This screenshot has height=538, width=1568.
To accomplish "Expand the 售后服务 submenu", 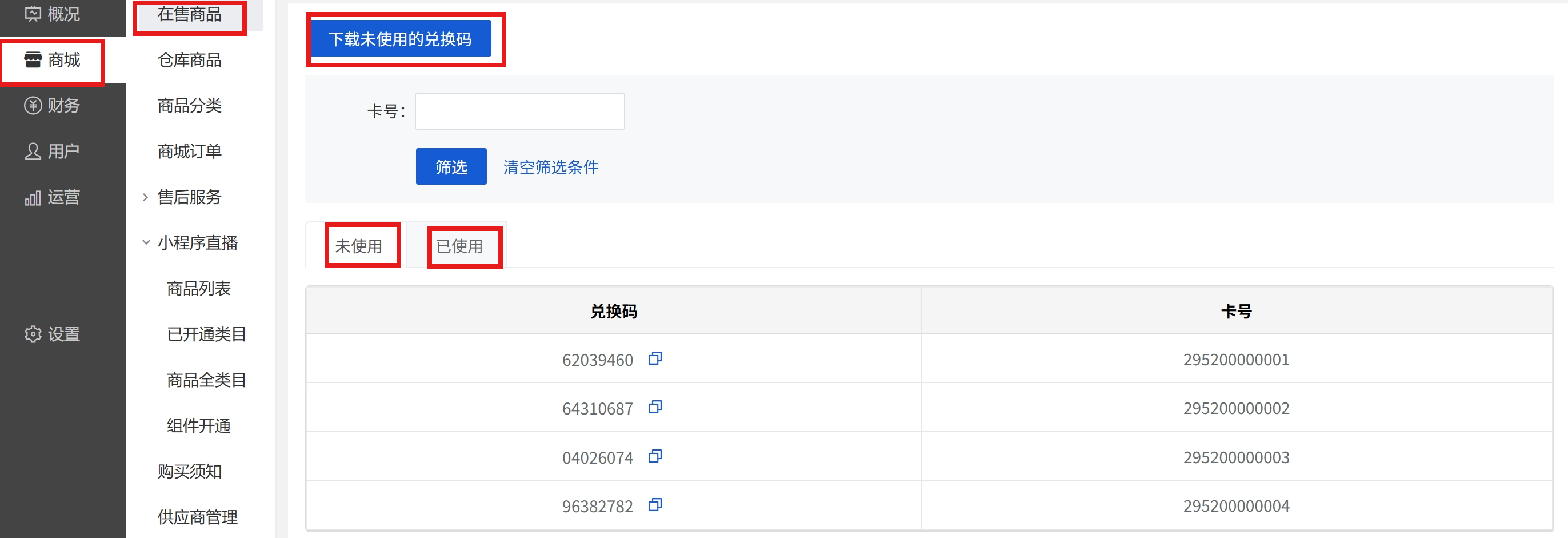I will [189, 197].
